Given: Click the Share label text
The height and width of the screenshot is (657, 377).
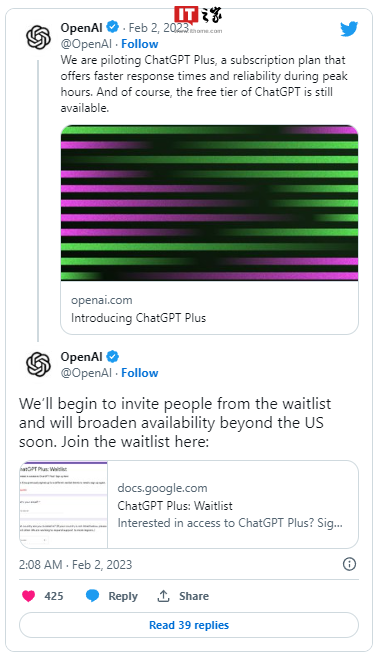Looking at the screenshot, I should point(194,596).
